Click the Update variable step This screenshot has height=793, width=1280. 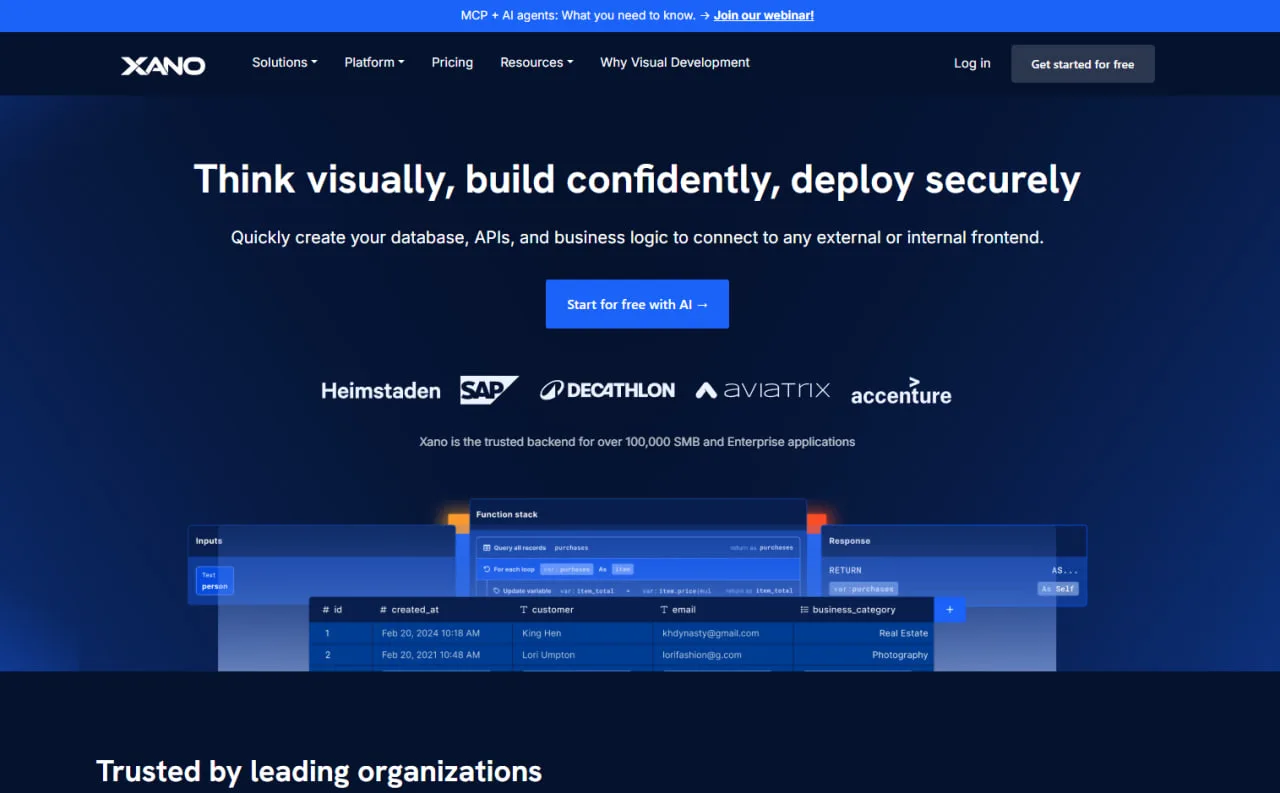[644, 590]
